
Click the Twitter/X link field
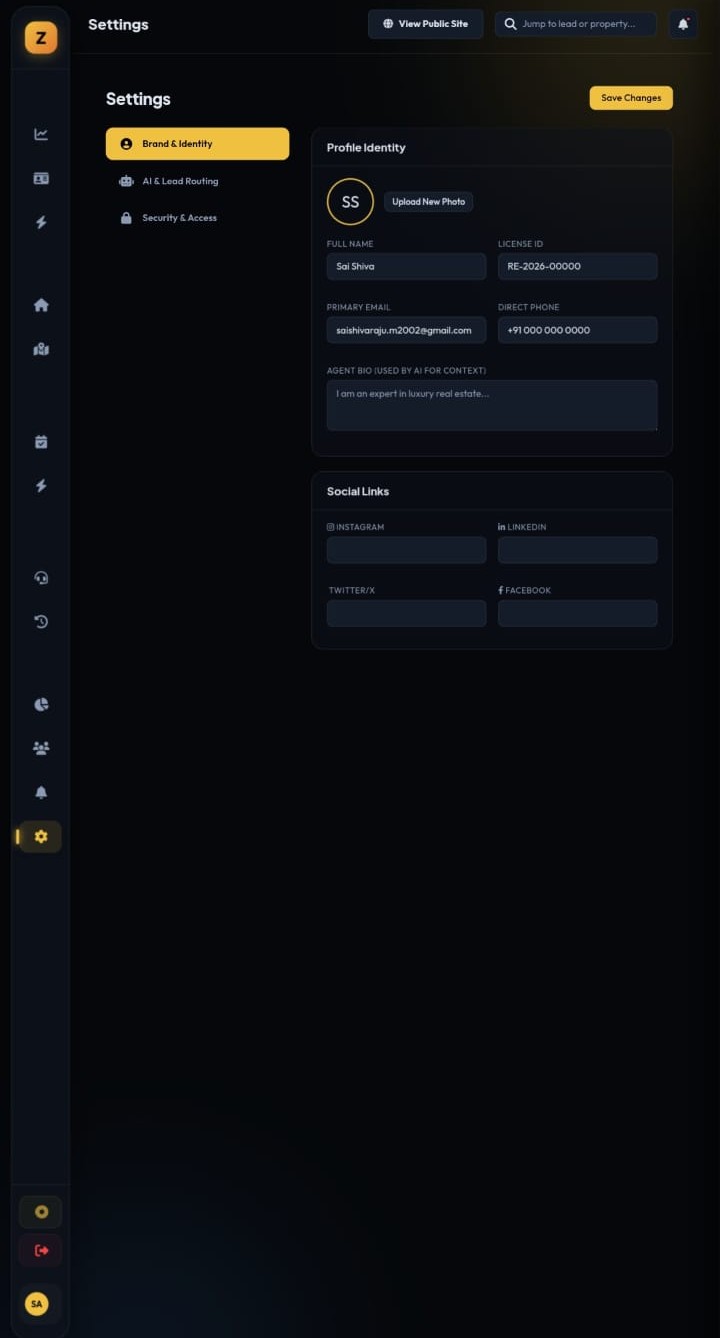point(406,613)
